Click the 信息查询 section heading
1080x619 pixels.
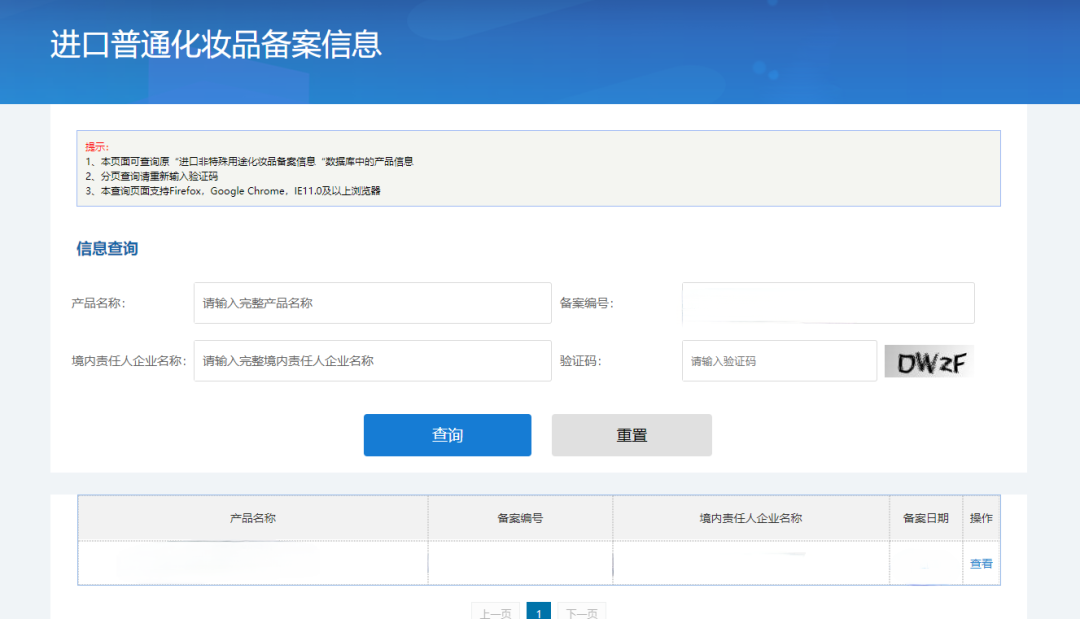107,249
